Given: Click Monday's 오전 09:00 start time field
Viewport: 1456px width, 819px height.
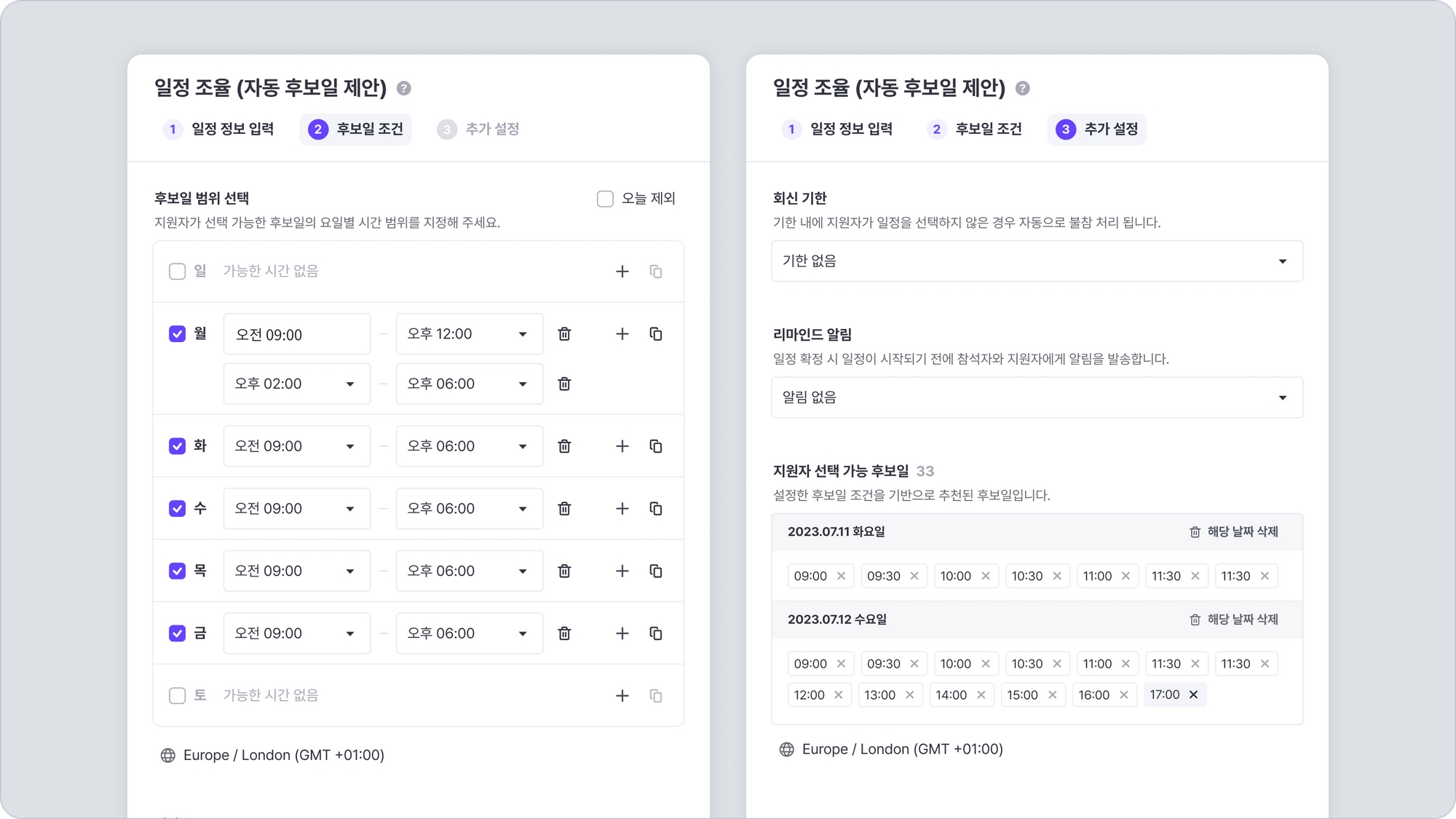Looking at the screenshot, I should pyautogui.click(x=296, y=334).
